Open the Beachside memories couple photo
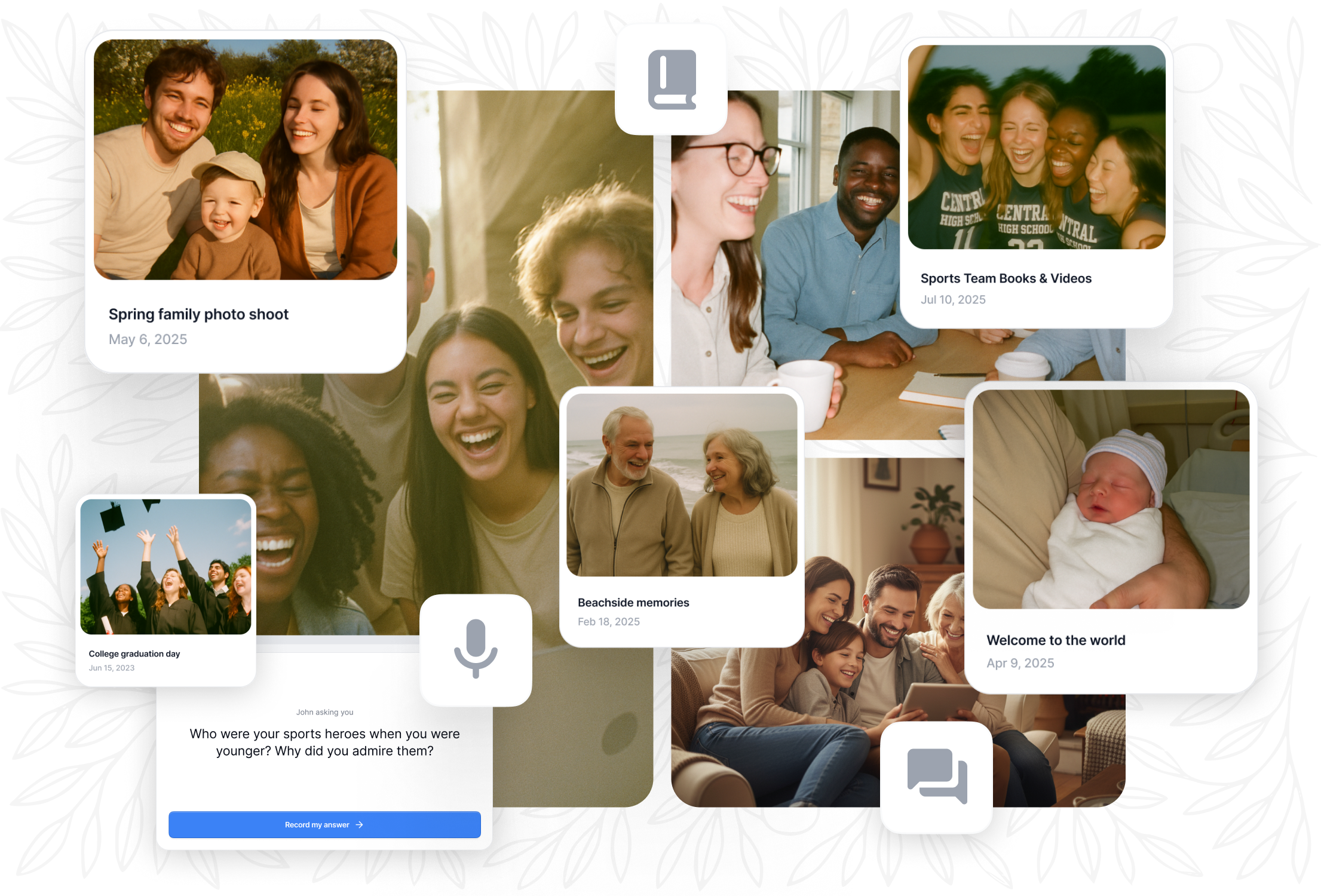 [x=681, y=485]
